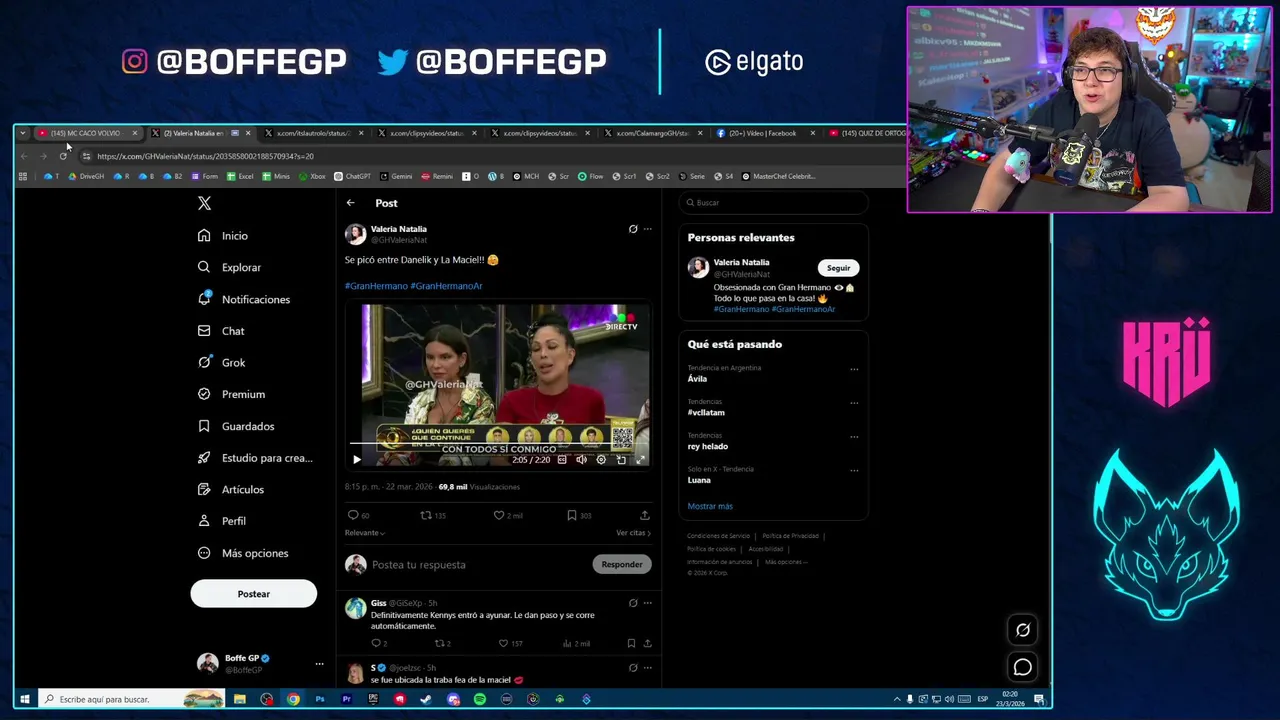Open Guardados bookmarks page

point(236,426)
